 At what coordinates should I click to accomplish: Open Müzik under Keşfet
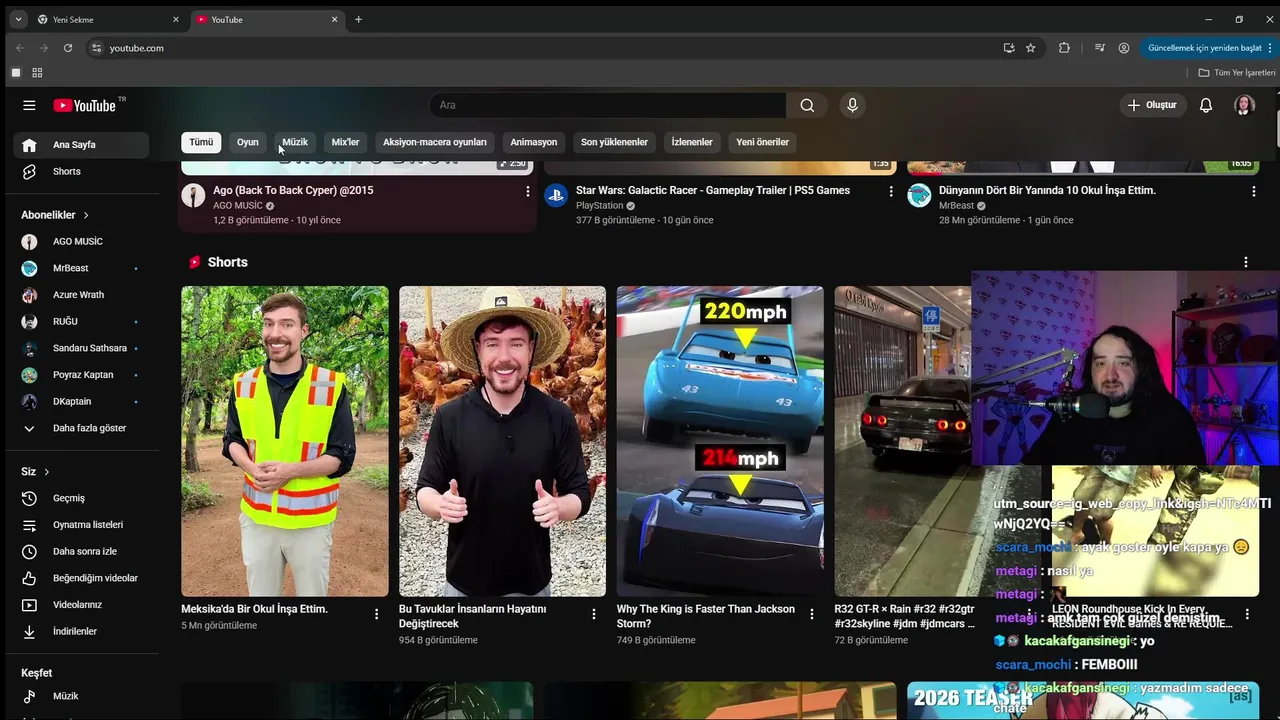coord(81,696)
